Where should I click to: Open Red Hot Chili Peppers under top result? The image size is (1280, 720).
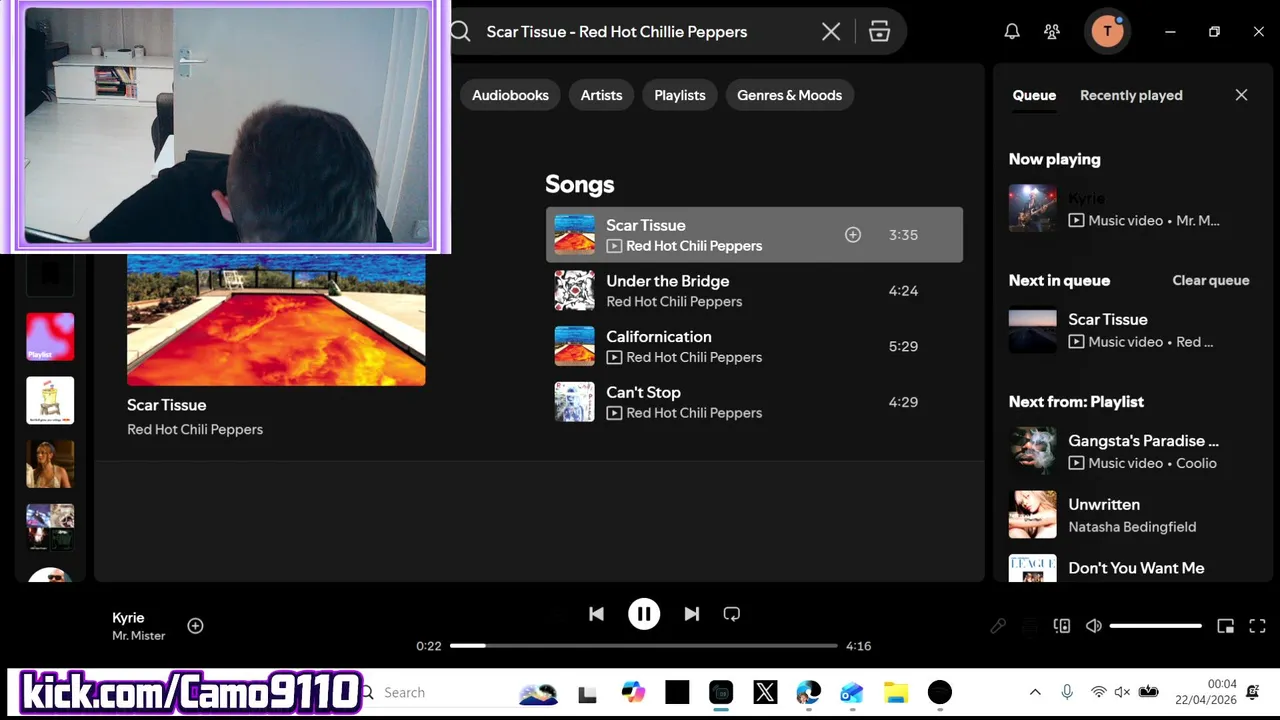point(195,429)
